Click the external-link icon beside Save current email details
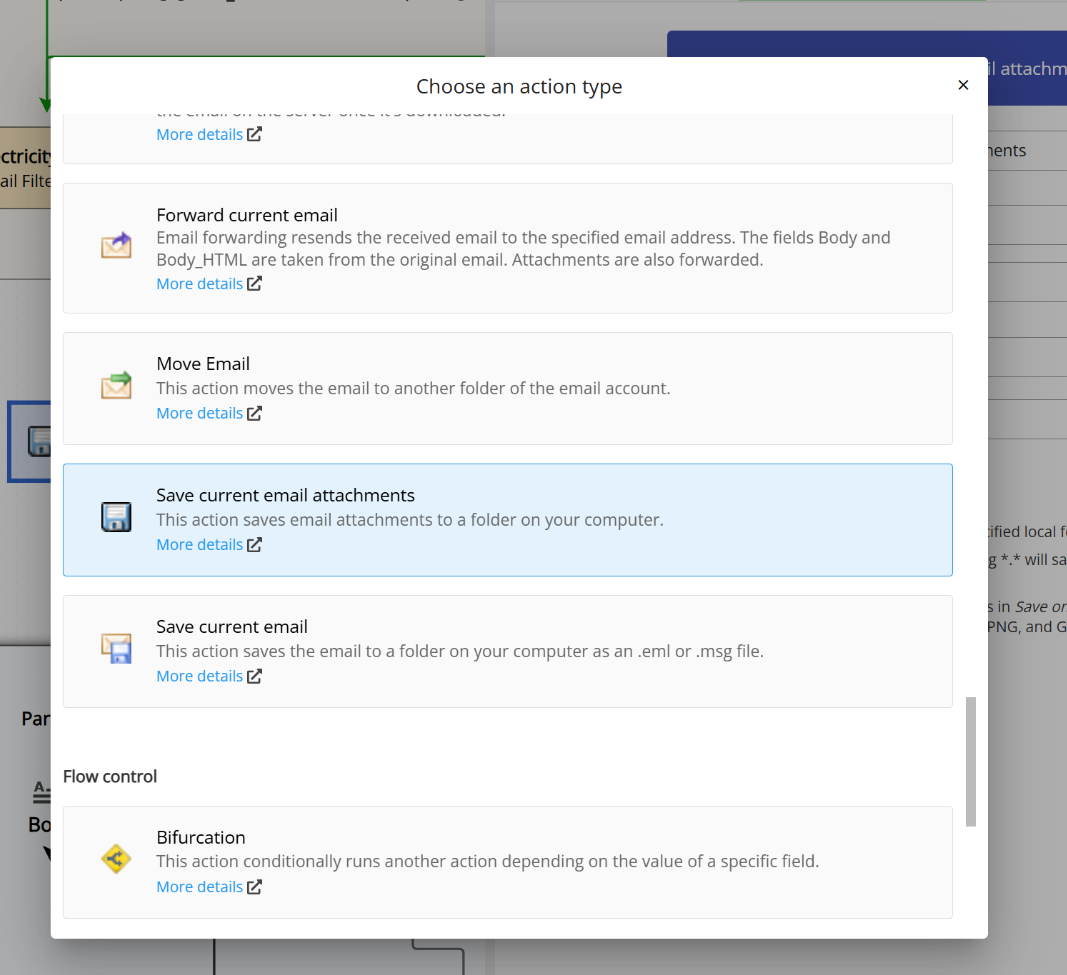The image size is (1067, 975). [x=255, y=675]
